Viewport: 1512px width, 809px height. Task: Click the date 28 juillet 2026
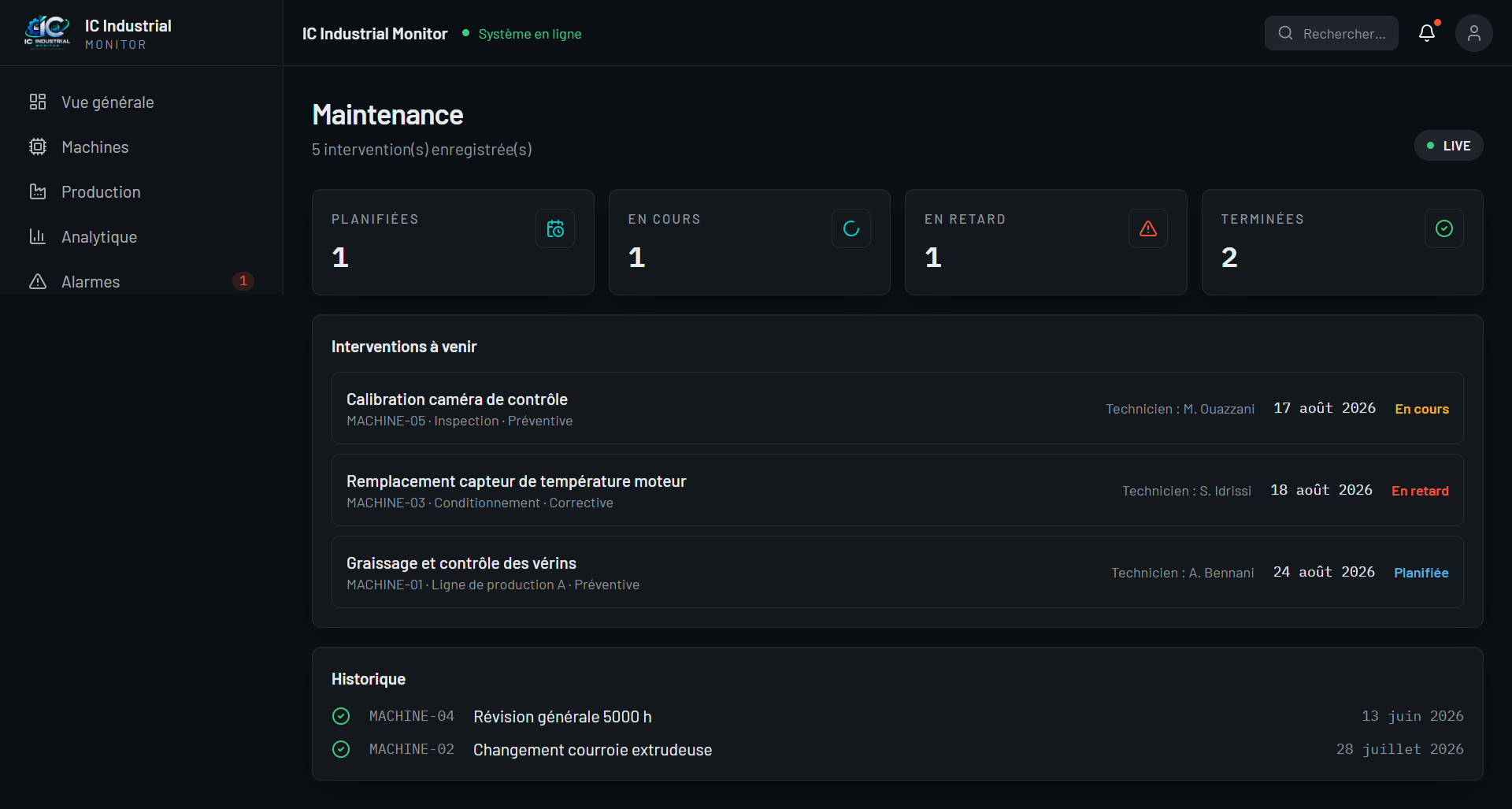pos(1400,749)
